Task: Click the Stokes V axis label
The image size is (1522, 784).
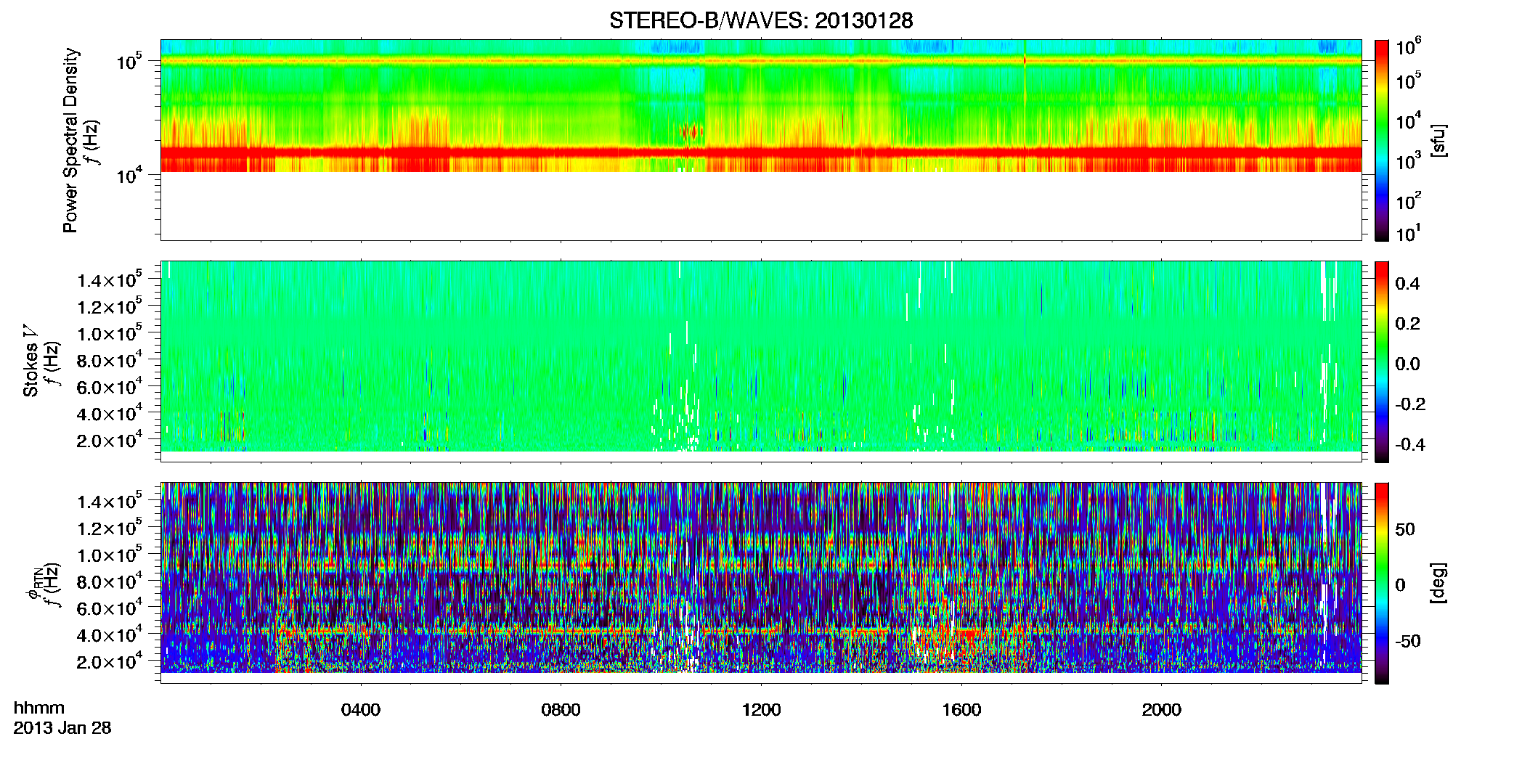Action: click(31, 361)
